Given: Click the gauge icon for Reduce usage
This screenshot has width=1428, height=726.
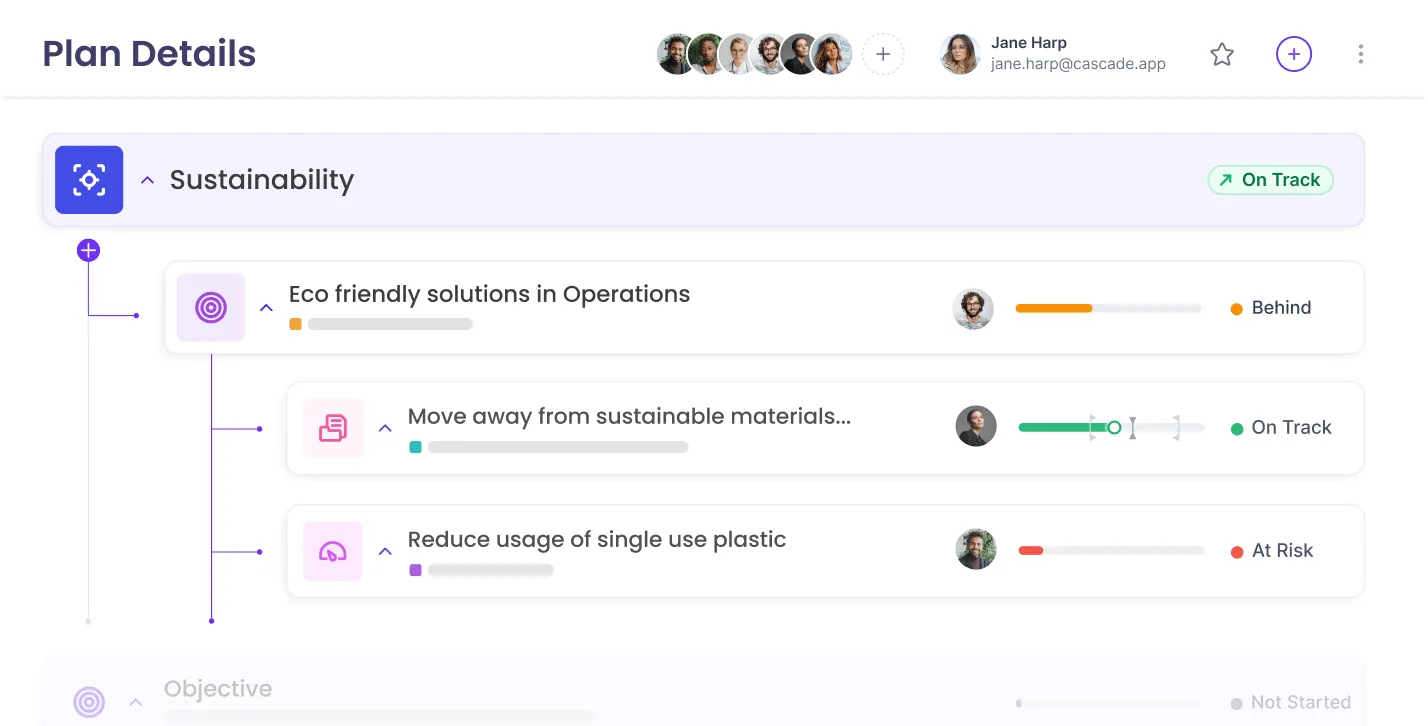Looking at the screenshot, I should (333, 551).
